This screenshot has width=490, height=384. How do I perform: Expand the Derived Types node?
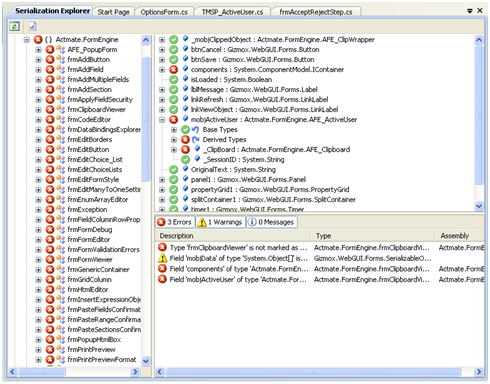pyautogui.click(x=174, y=140)
